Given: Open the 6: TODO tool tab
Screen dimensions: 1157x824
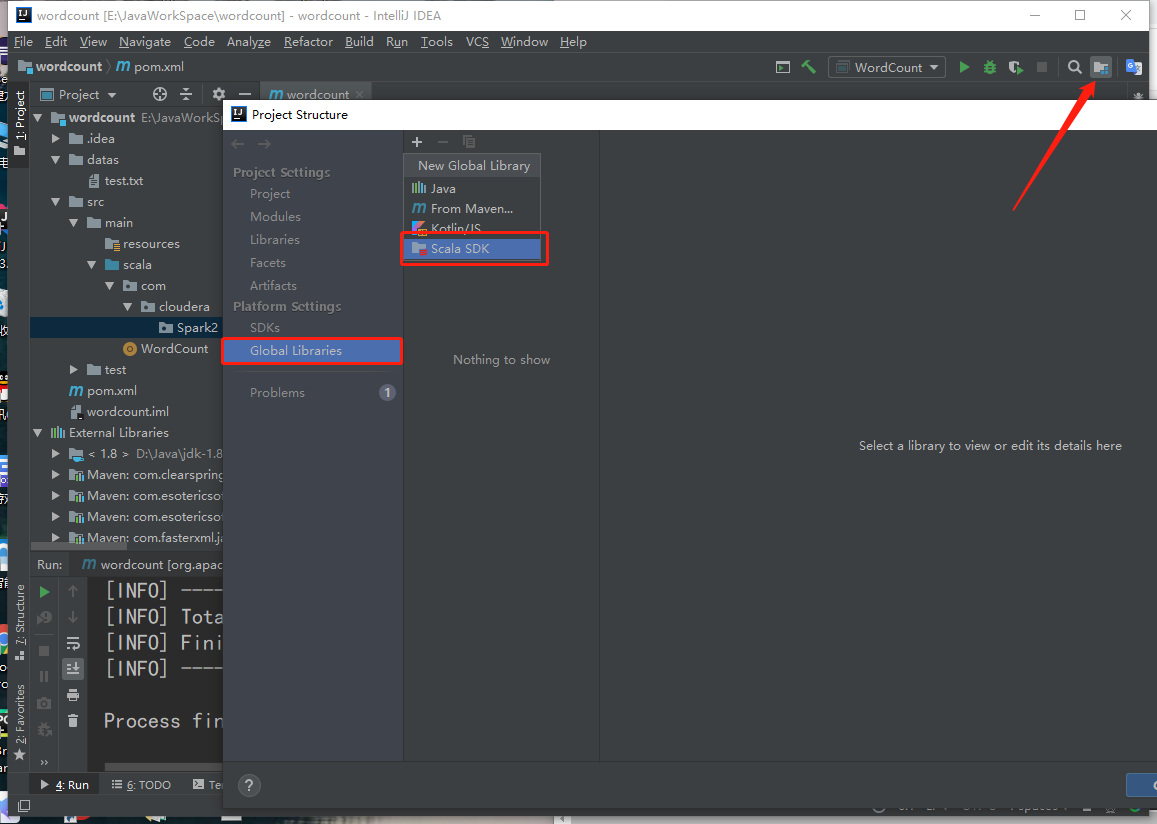Looking at the screenshot, I should [141, 785].
